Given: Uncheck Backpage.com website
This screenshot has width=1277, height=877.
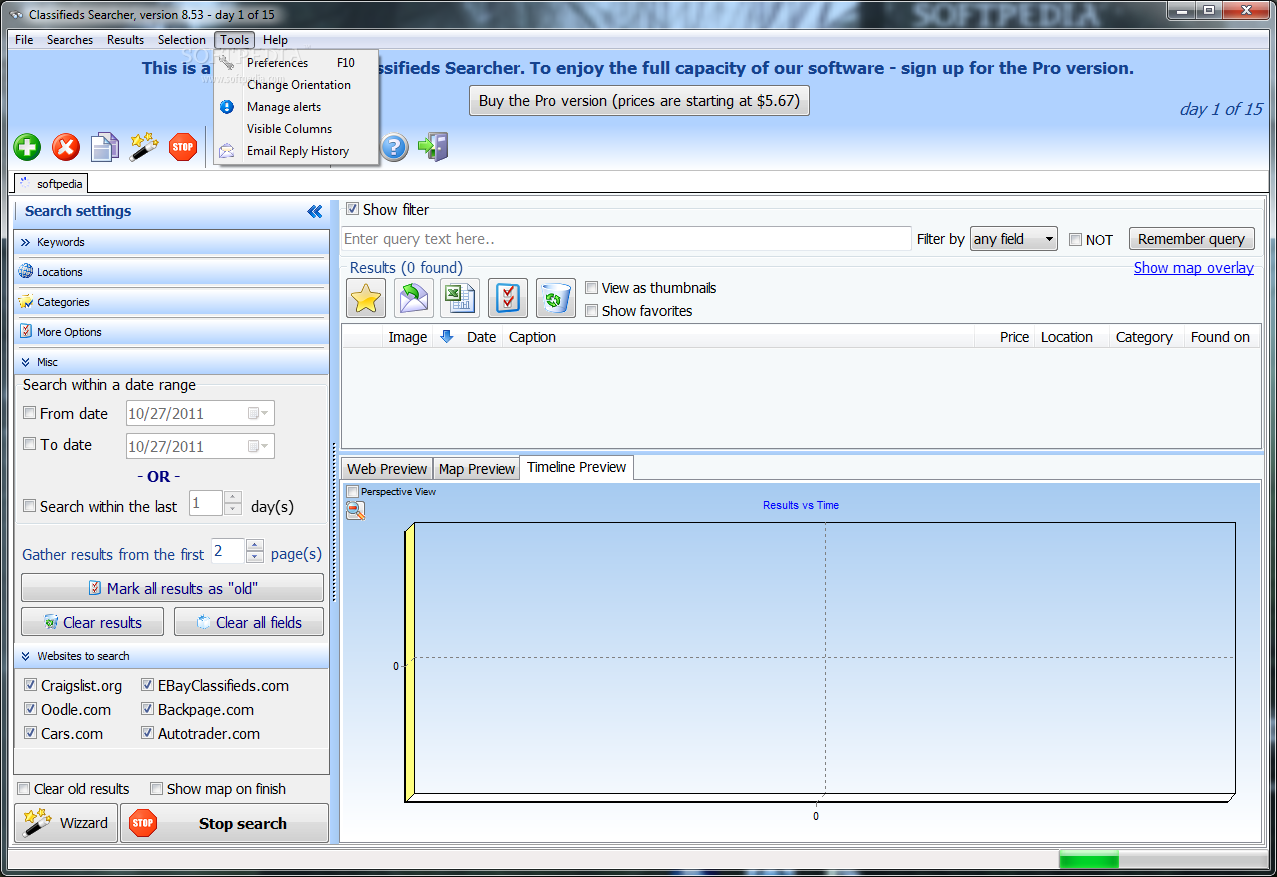Looking at the screenshot, I should tap(147, 709).
